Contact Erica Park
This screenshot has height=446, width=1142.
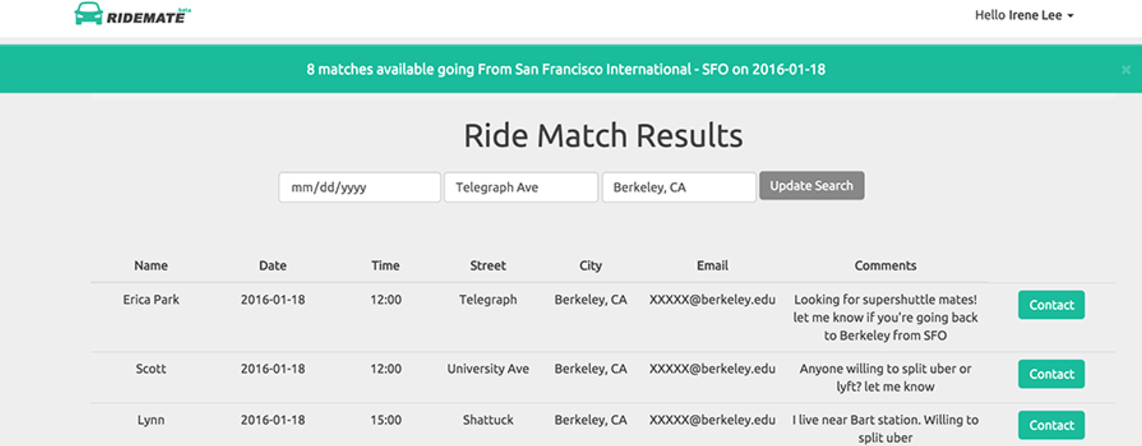click(x=1051, y=305)
